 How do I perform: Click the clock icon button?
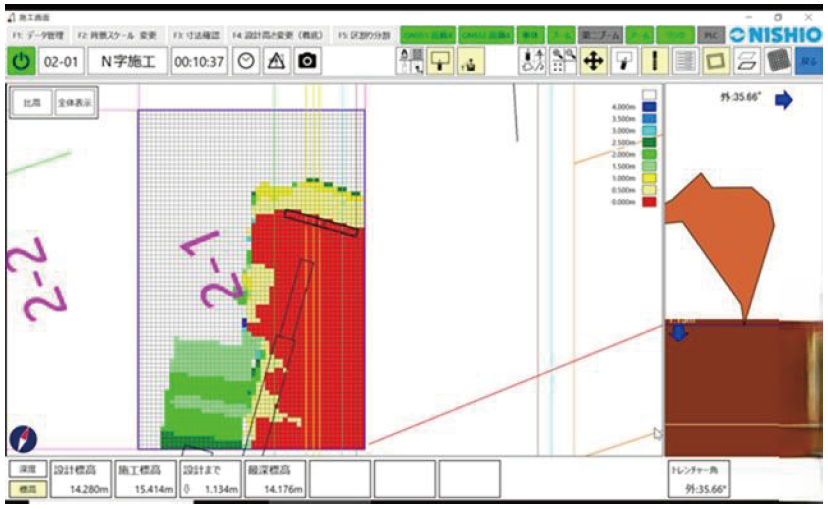pyautogui.click(x=246, y=61)
